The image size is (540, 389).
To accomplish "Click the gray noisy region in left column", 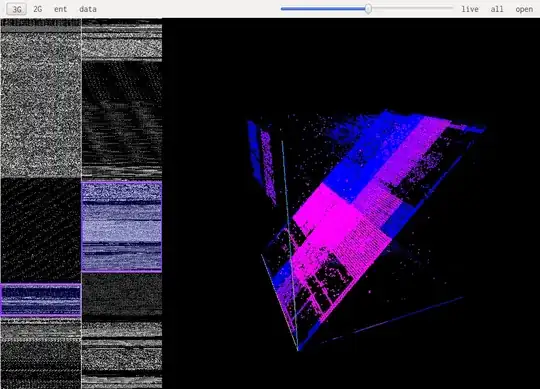I will tap(41, 105).
